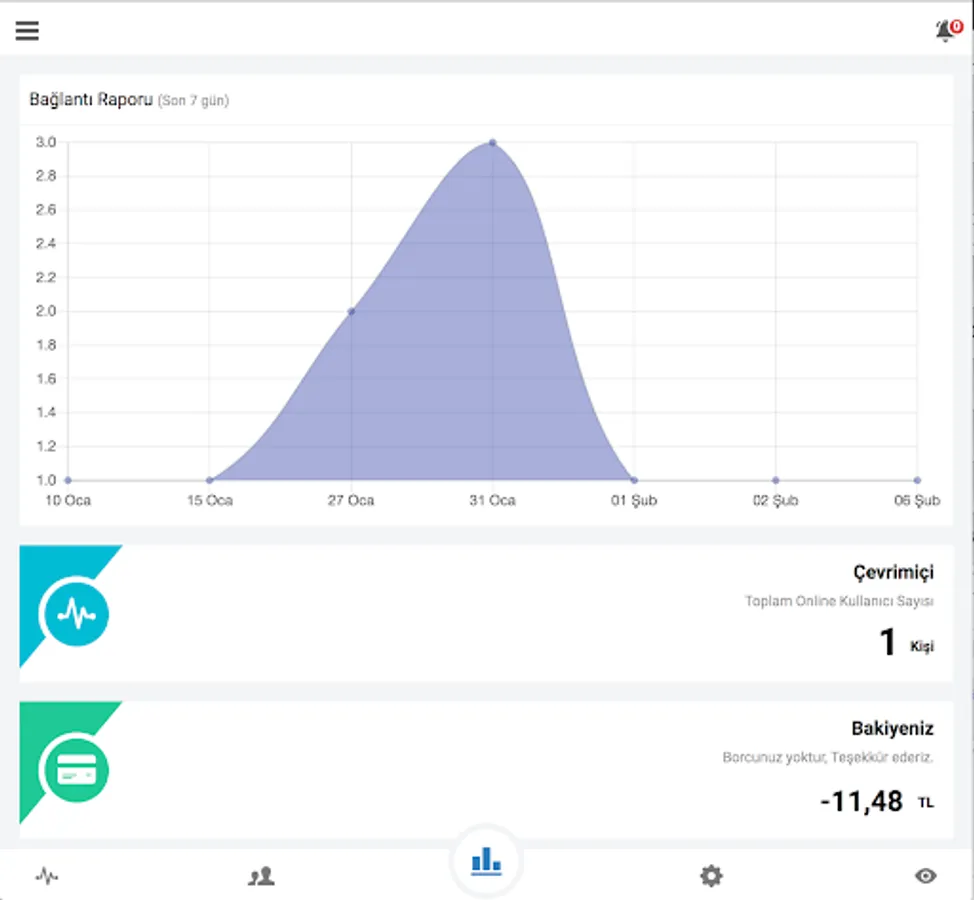Click the 2.0 y-axis label
The width and height of the screenshot is (974, 900).
pos(46,311)
